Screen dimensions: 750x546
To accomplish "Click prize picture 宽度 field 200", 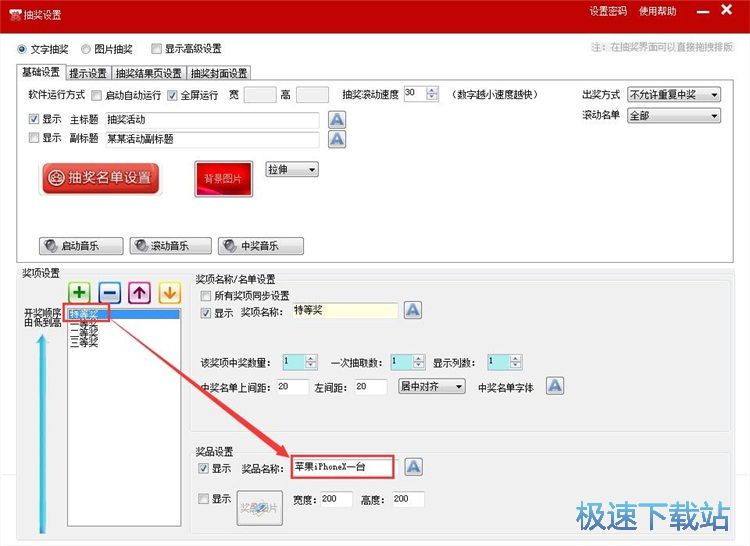I will tap(337, 499).
